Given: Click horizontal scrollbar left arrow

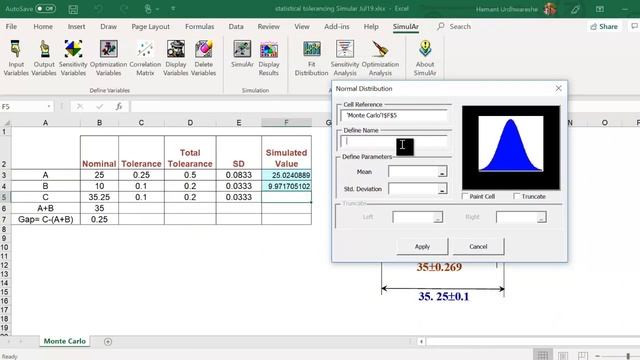Looking at the screenshot, I should click(x=421, y=341).
